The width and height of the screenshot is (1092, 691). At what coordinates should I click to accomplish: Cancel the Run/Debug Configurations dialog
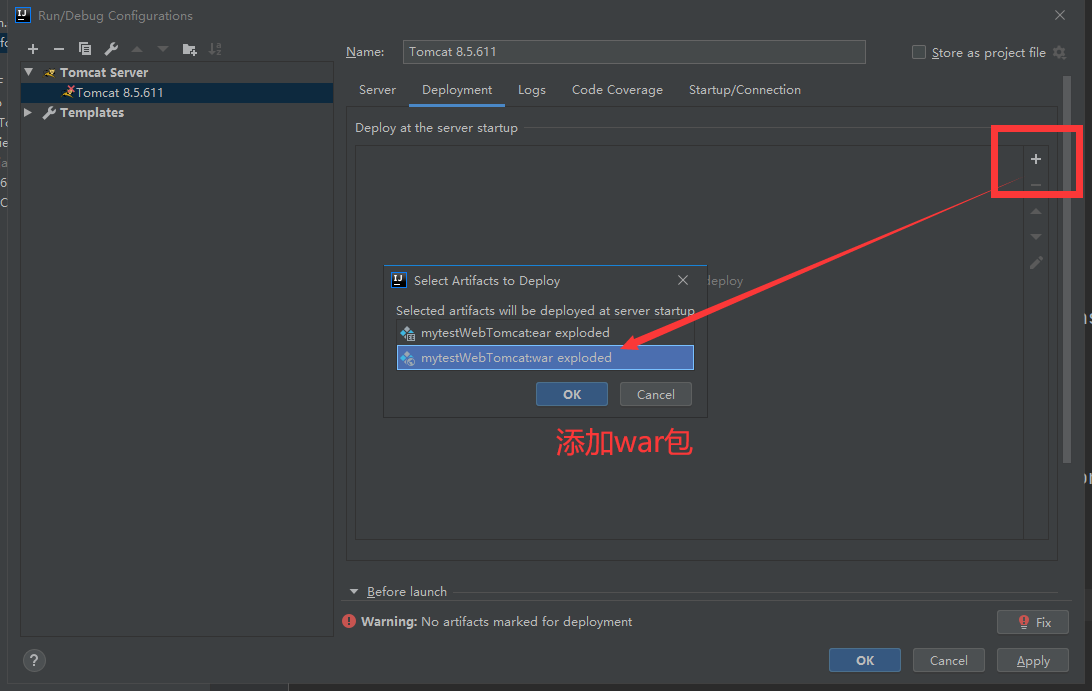(949, 660)
